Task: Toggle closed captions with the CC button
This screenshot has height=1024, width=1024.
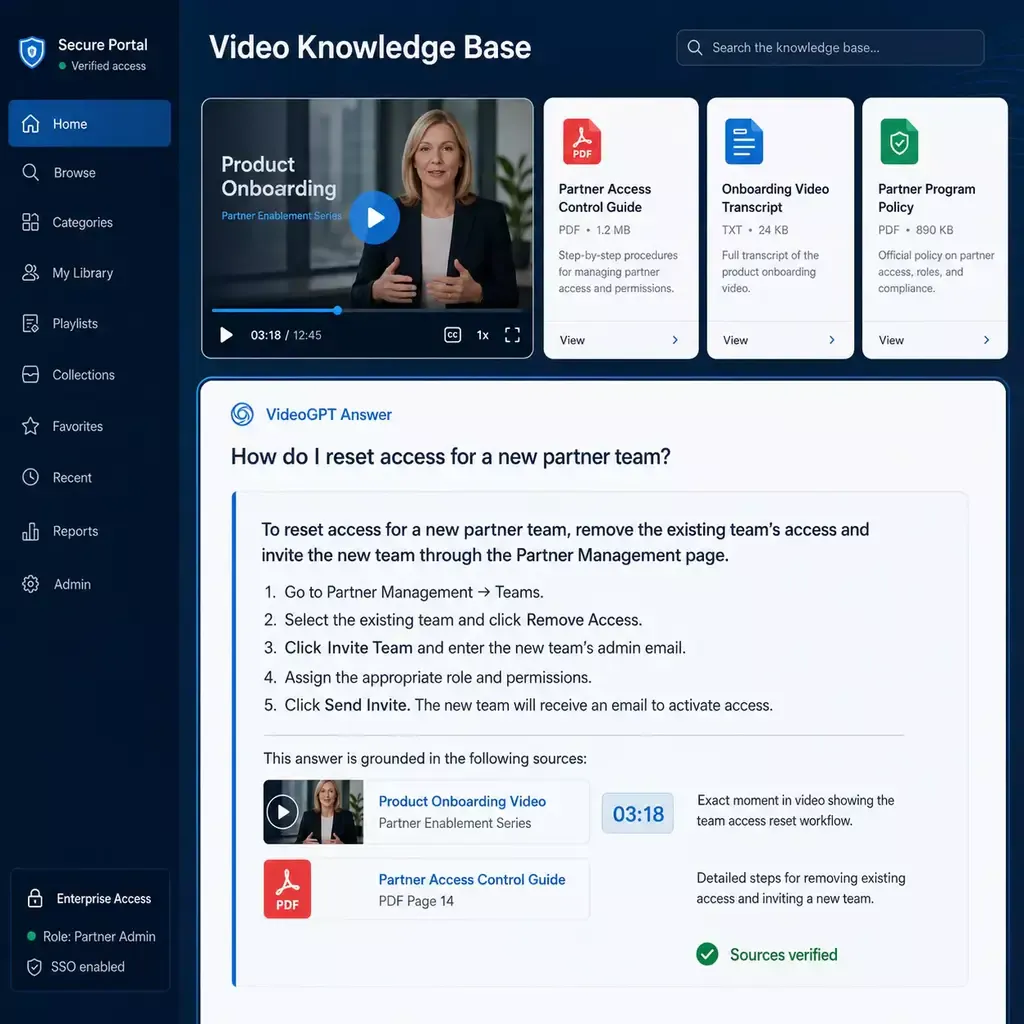Action: pyautogui.click(x=453, y=335)
